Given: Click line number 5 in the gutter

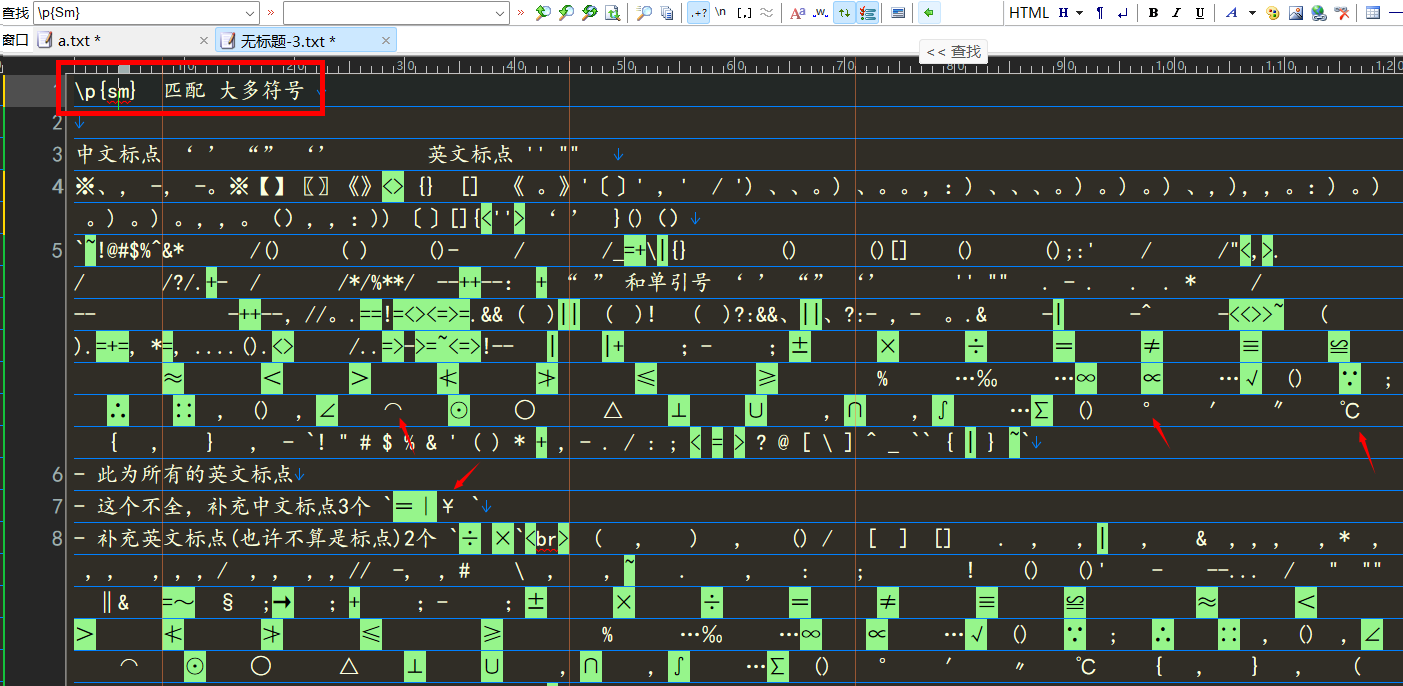Looking at the screenshot, I should (58, 249).
